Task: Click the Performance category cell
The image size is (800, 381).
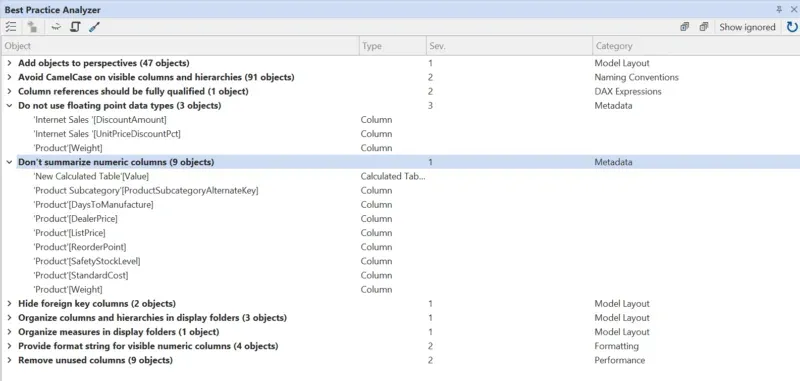Action: tap(619, 360)
